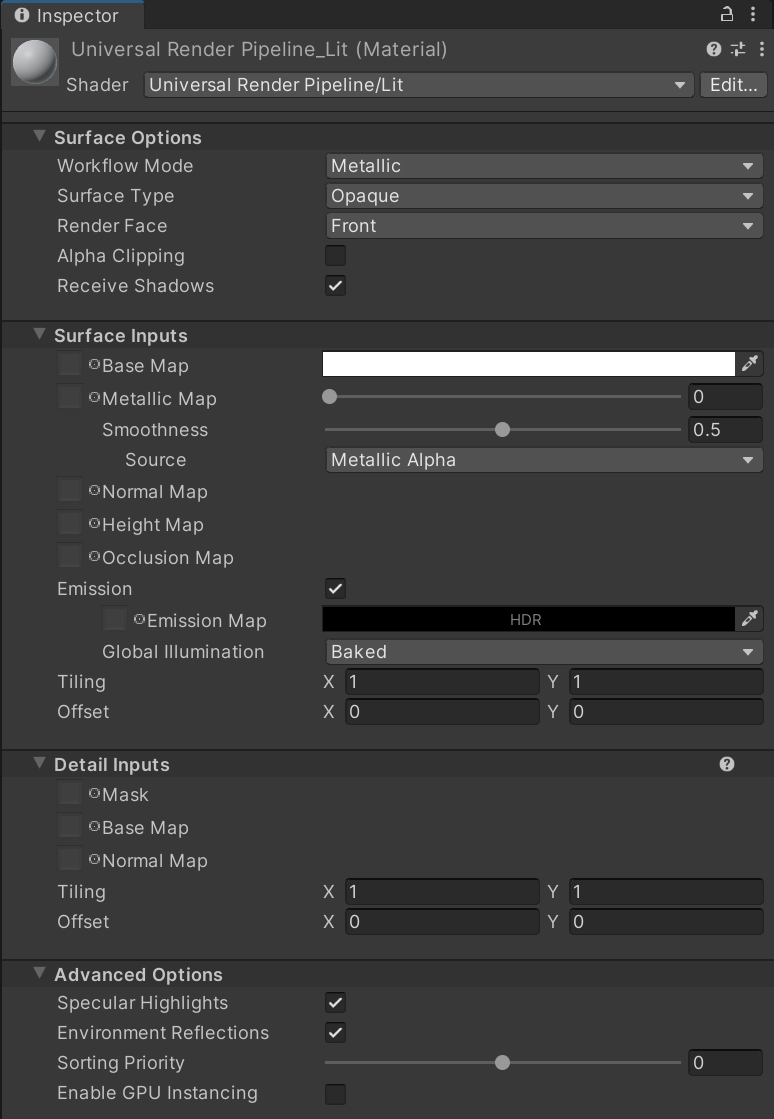
Task: Click the Enable GPU Instancing label
Action: click(157, 1093)
